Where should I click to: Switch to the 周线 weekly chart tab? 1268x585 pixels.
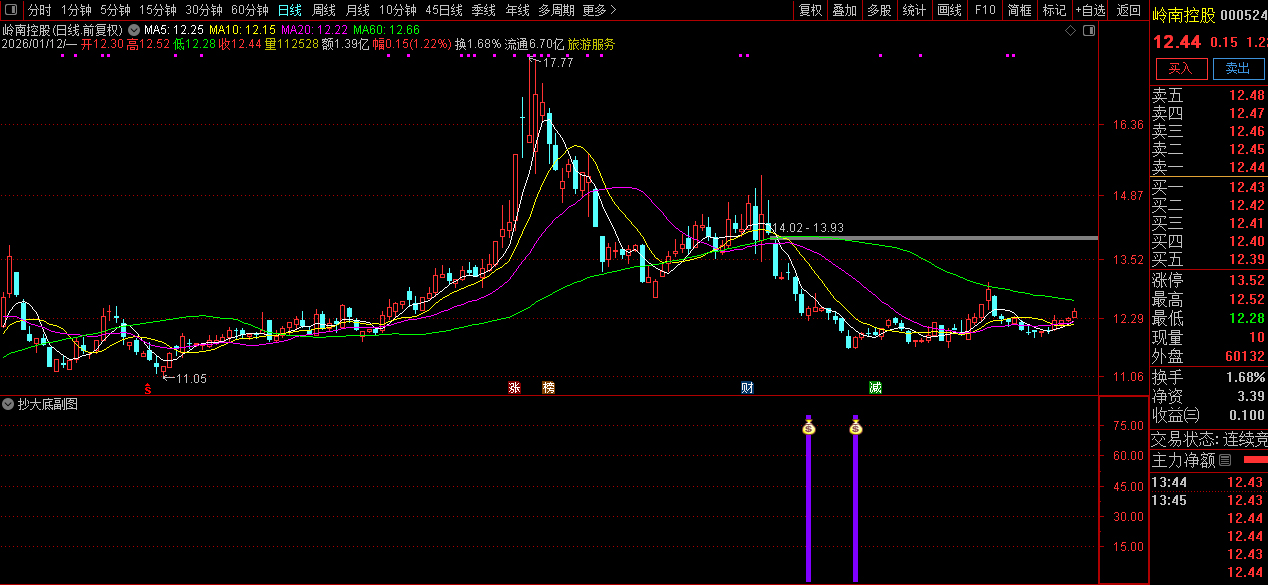click(x=324, y=10)
